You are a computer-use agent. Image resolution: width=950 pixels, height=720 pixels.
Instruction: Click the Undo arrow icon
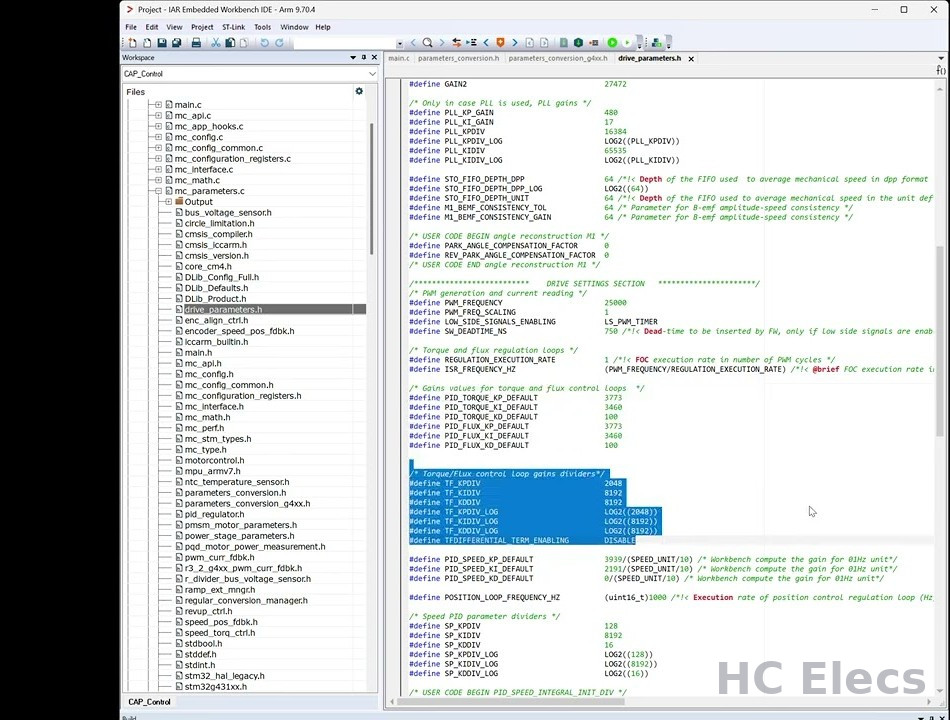pyautogui.click(x=265, y=42)
